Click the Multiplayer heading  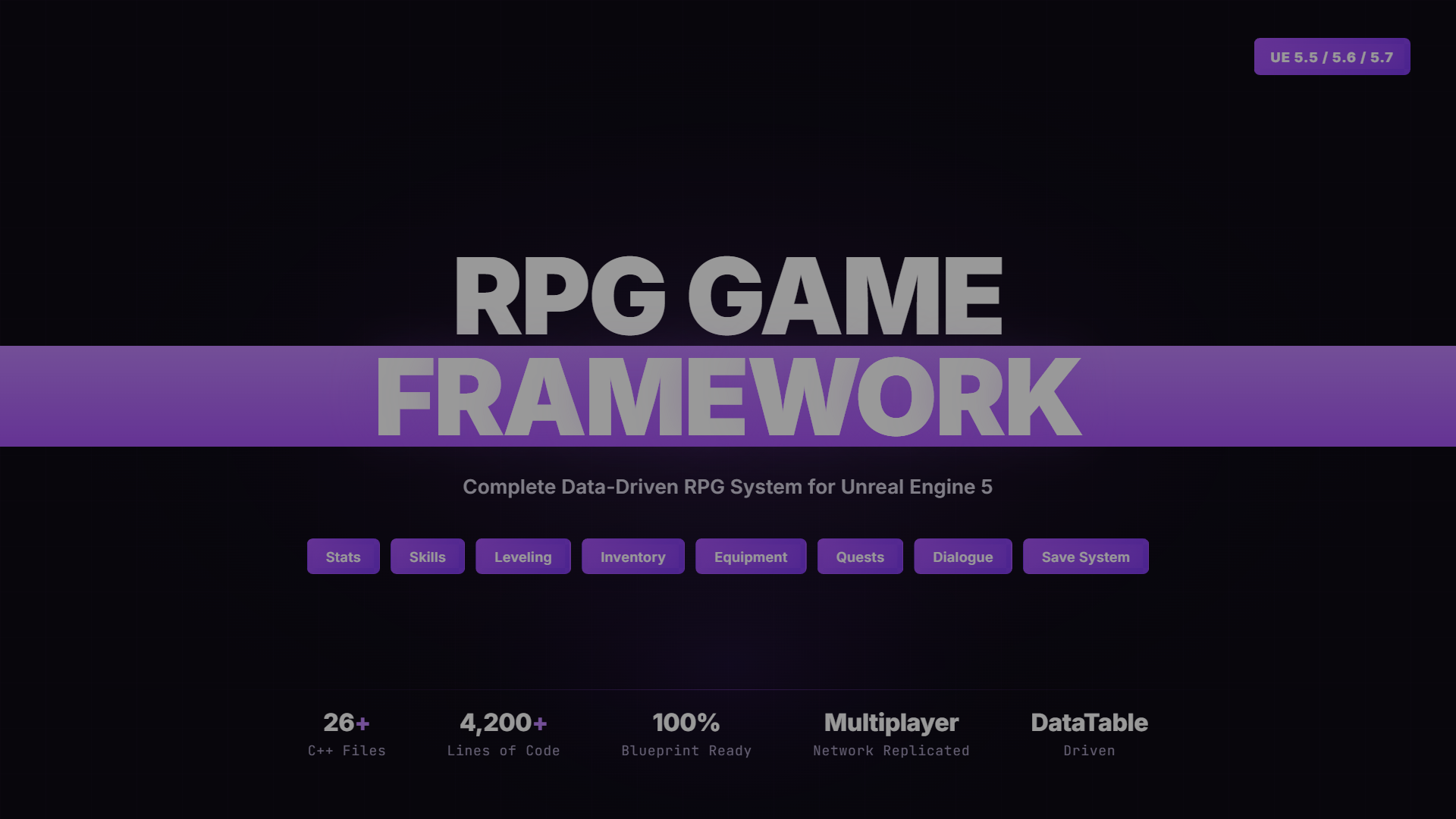(x=892, y=723)
